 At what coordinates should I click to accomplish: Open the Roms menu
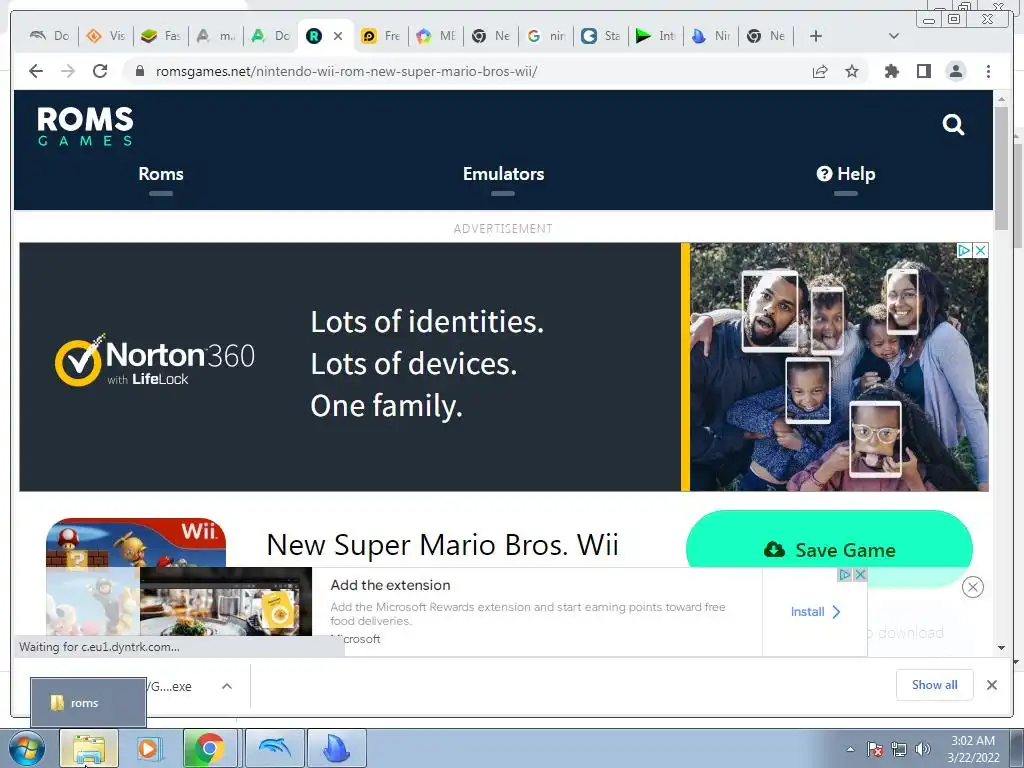(x=161, y=174)
